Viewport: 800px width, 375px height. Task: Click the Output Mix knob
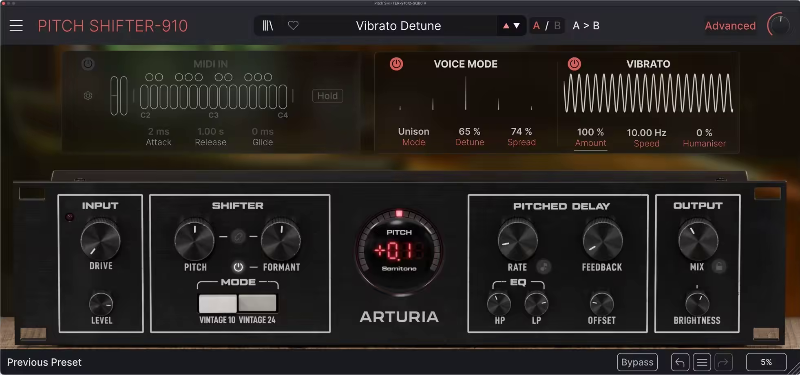coord(698,240)
